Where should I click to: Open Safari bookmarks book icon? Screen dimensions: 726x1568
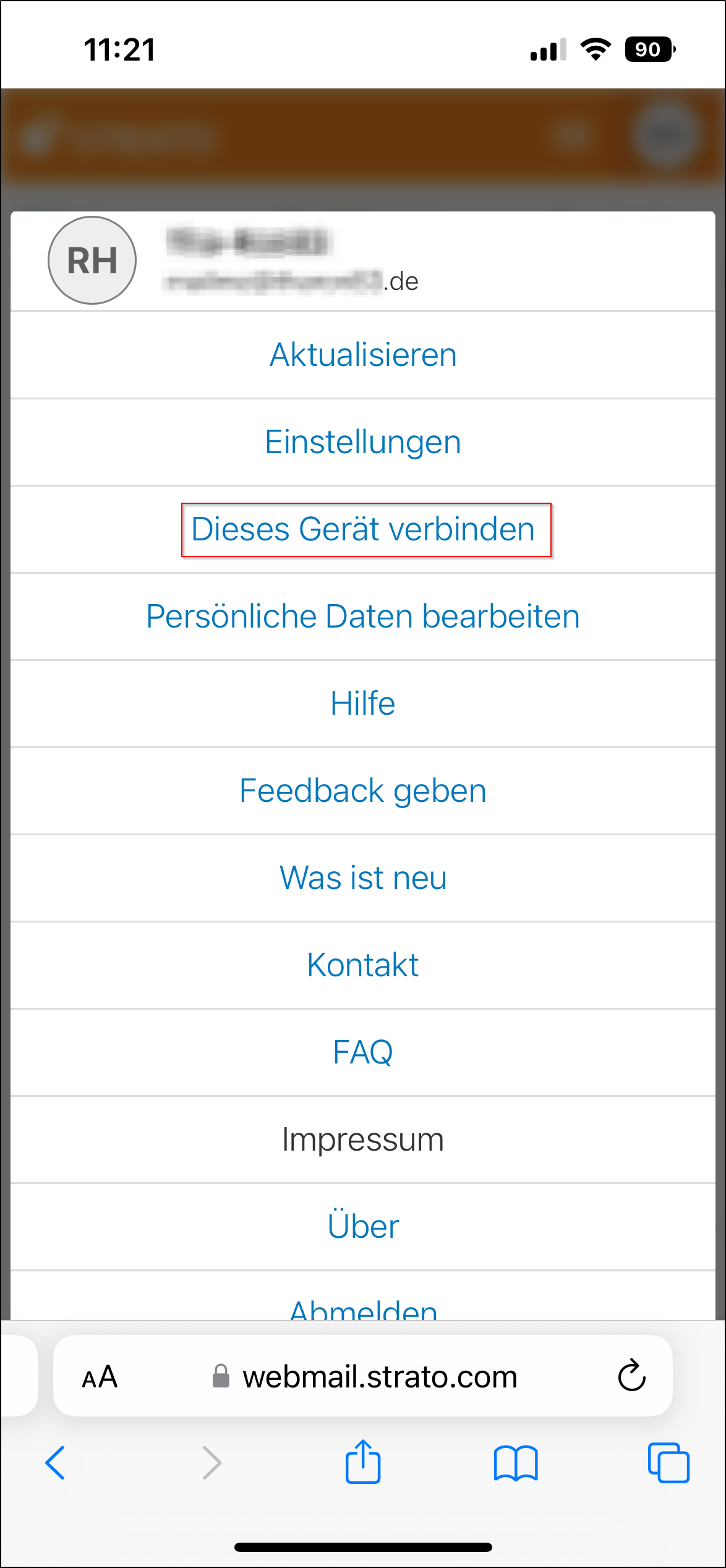tap(516, 1464)
